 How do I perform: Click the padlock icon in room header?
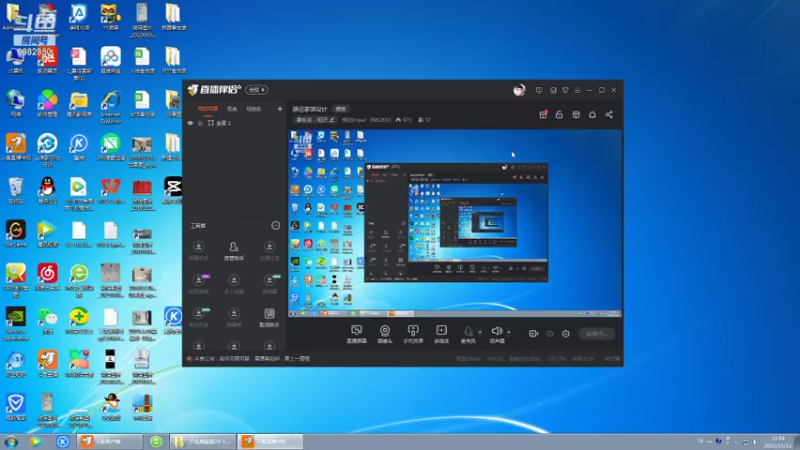tap(559, 115)
